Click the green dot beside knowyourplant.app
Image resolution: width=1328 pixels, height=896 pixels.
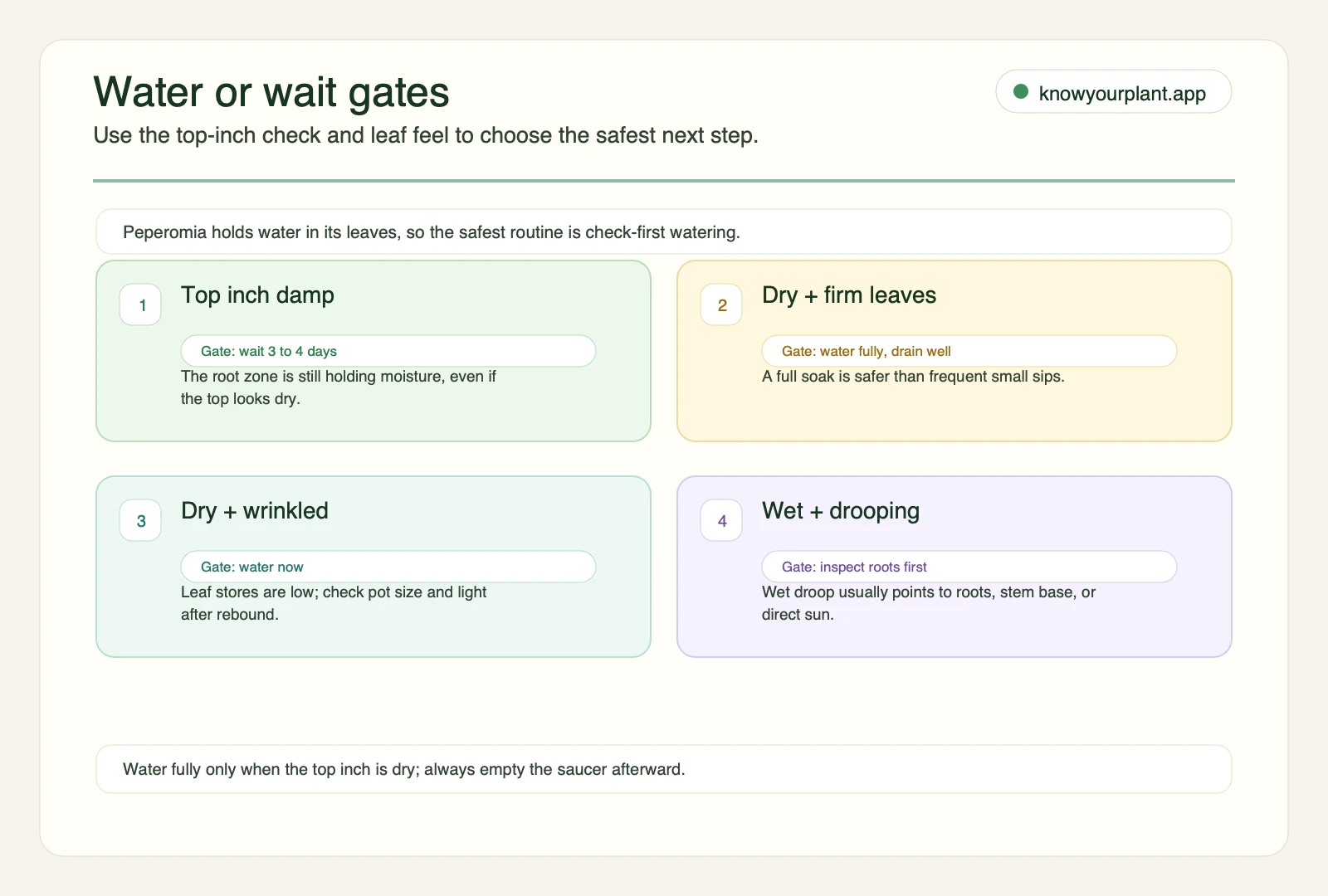coord(1021,91)
